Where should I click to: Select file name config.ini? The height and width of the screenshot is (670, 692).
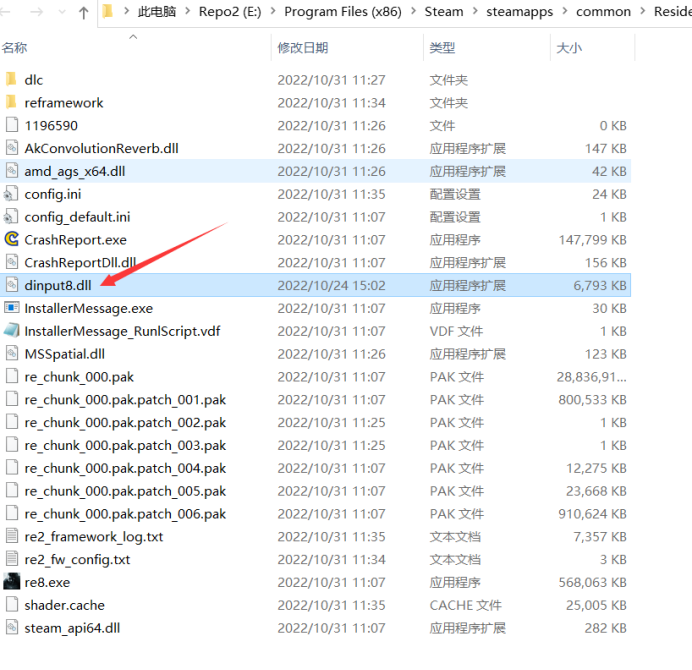pyautogui.click(x=53, y=194)
